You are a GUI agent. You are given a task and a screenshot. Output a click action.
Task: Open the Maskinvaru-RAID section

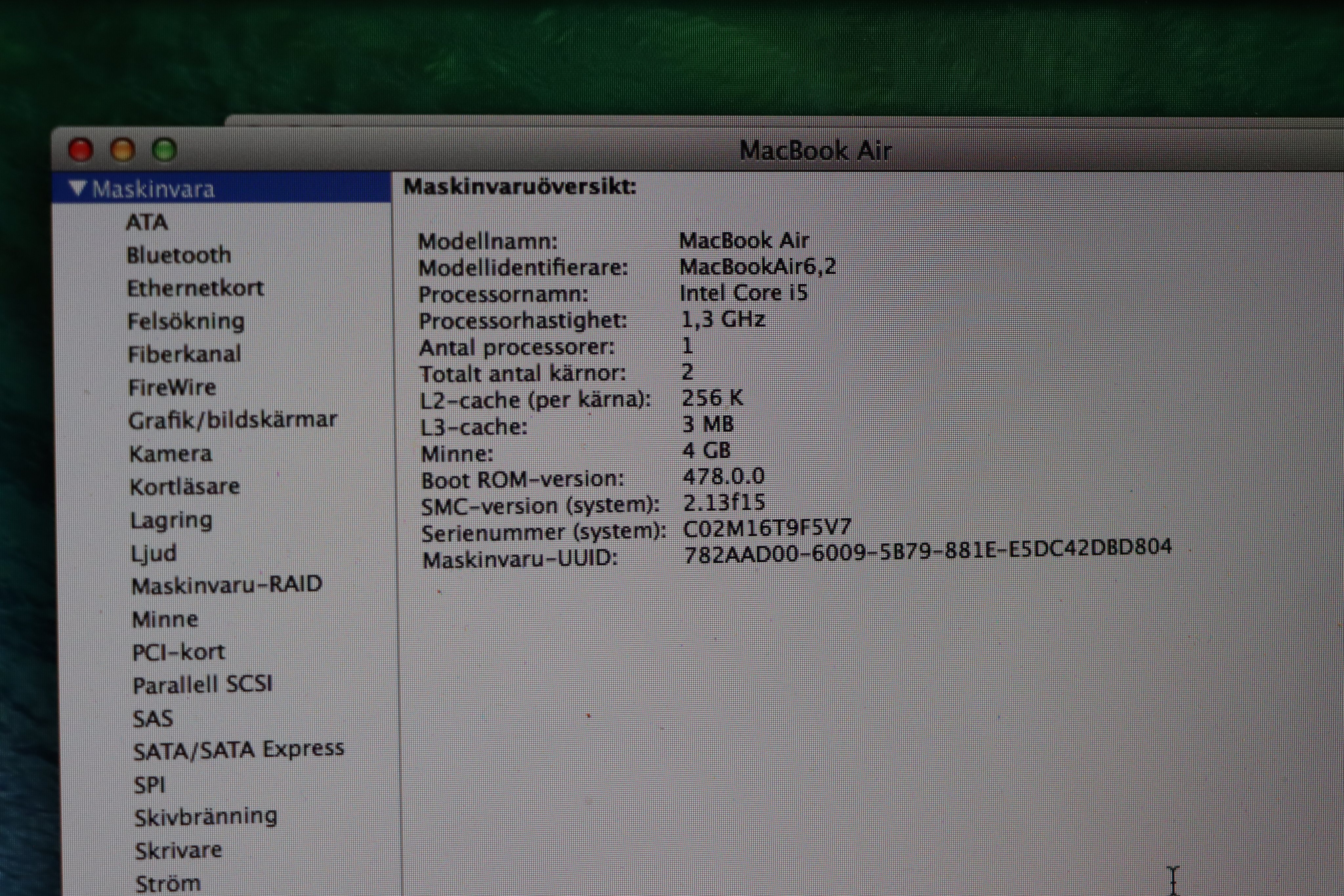(227, 585)
